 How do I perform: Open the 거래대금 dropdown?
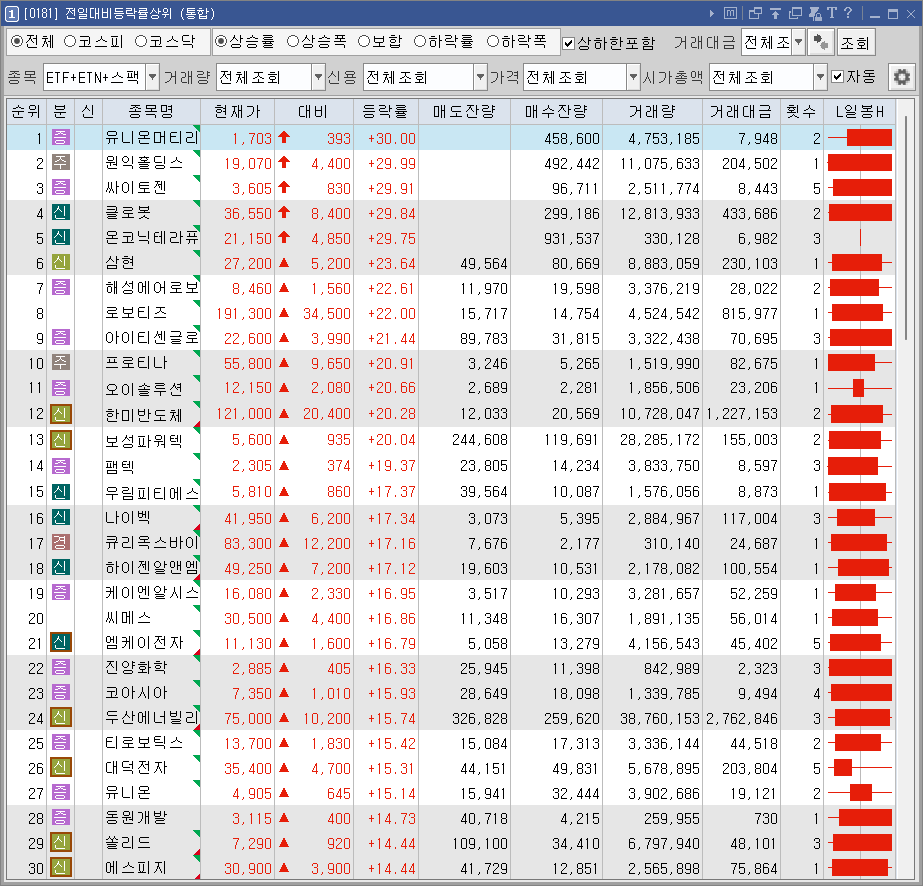(x=799, y=42)
